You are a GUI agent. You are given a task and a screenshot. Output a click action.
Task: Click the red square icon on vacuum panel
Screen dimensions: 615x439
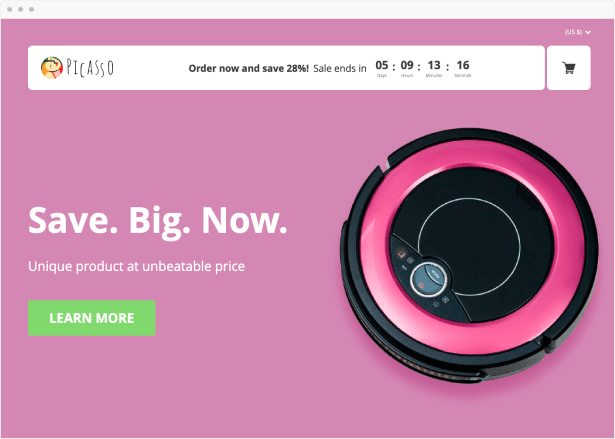401,255
